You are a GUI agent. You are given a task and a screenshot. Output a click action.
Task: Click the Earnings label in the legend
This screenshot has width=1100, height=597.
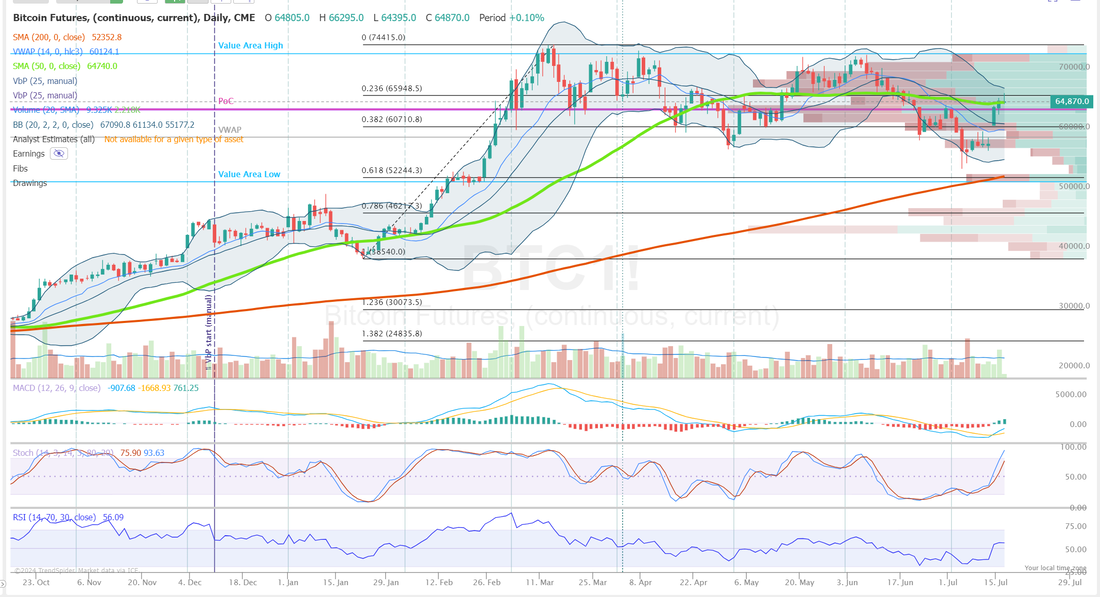tap(29, 154)
